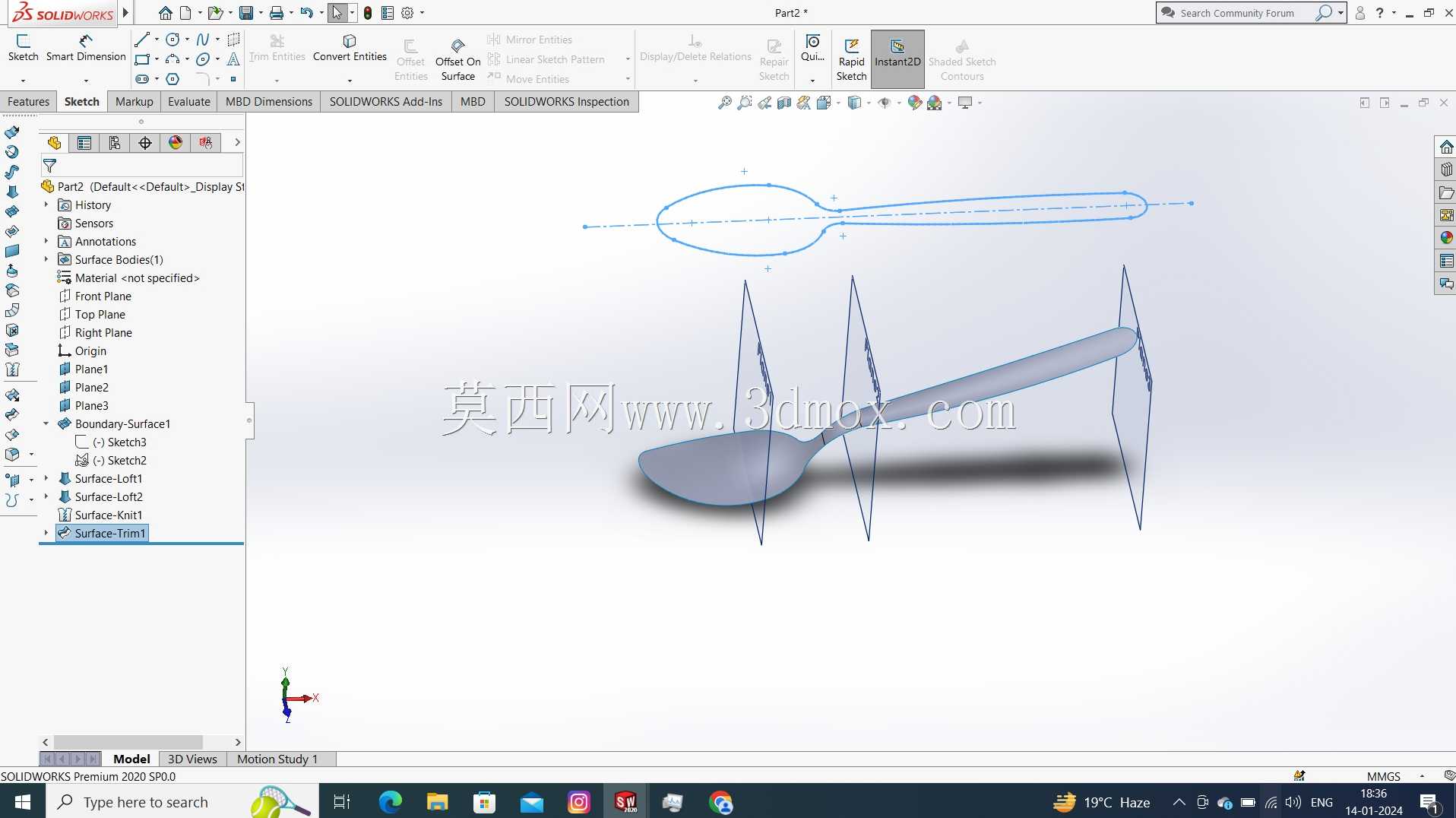1456x818 pixels.
Task: Toggle the Instant2D button
Action: pos(897,59)
